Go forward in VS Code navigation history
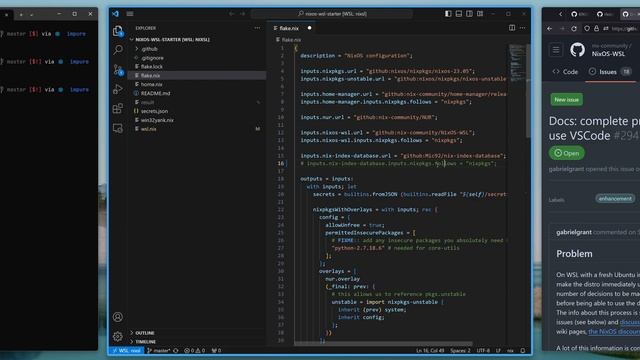640x360 pixels. [x=242, y=14]
